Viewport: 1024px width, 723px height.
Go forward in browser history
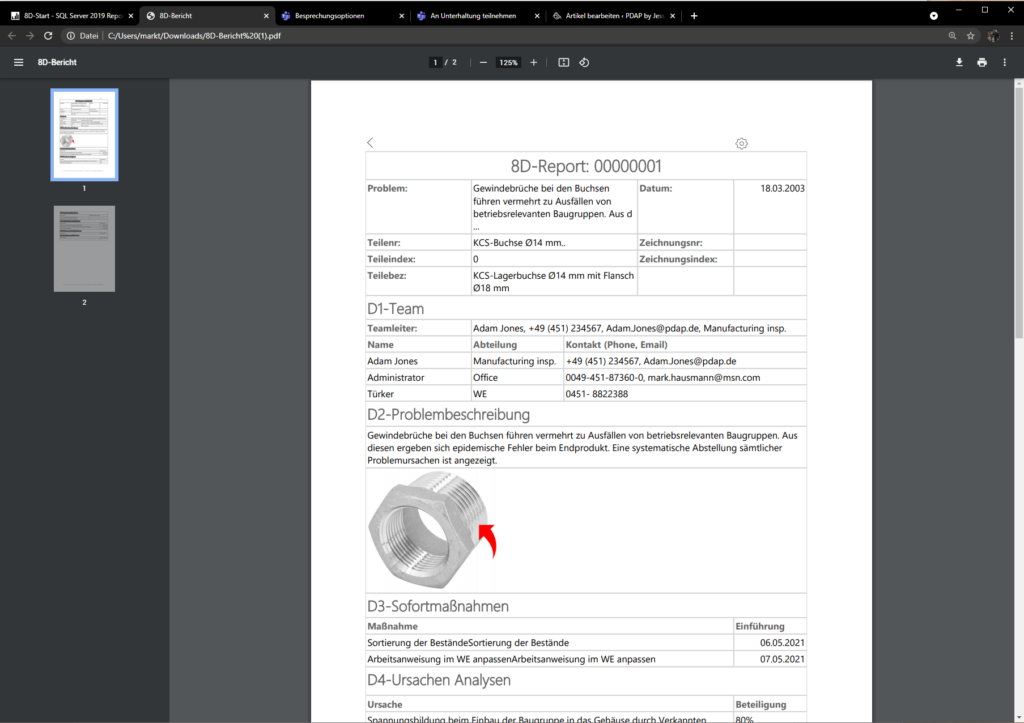[x=30, y=36]
